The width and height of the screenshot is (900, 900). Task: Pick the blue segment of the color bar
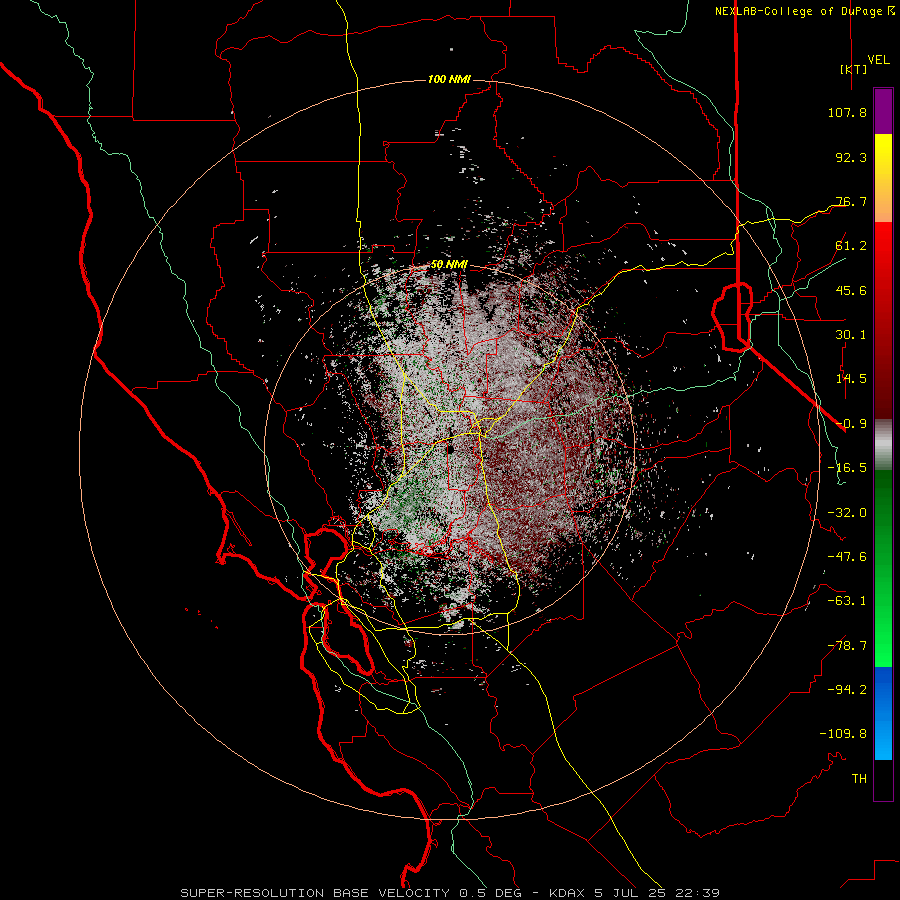click(x=883, y=713)
